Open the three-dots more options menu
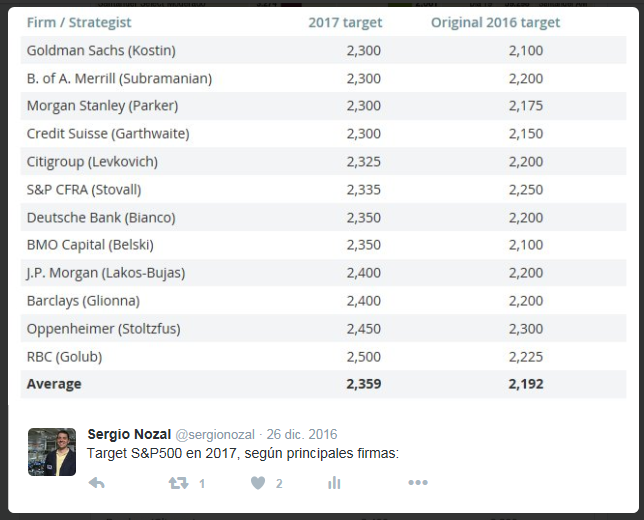644x520 pixels. pos(418,483)
